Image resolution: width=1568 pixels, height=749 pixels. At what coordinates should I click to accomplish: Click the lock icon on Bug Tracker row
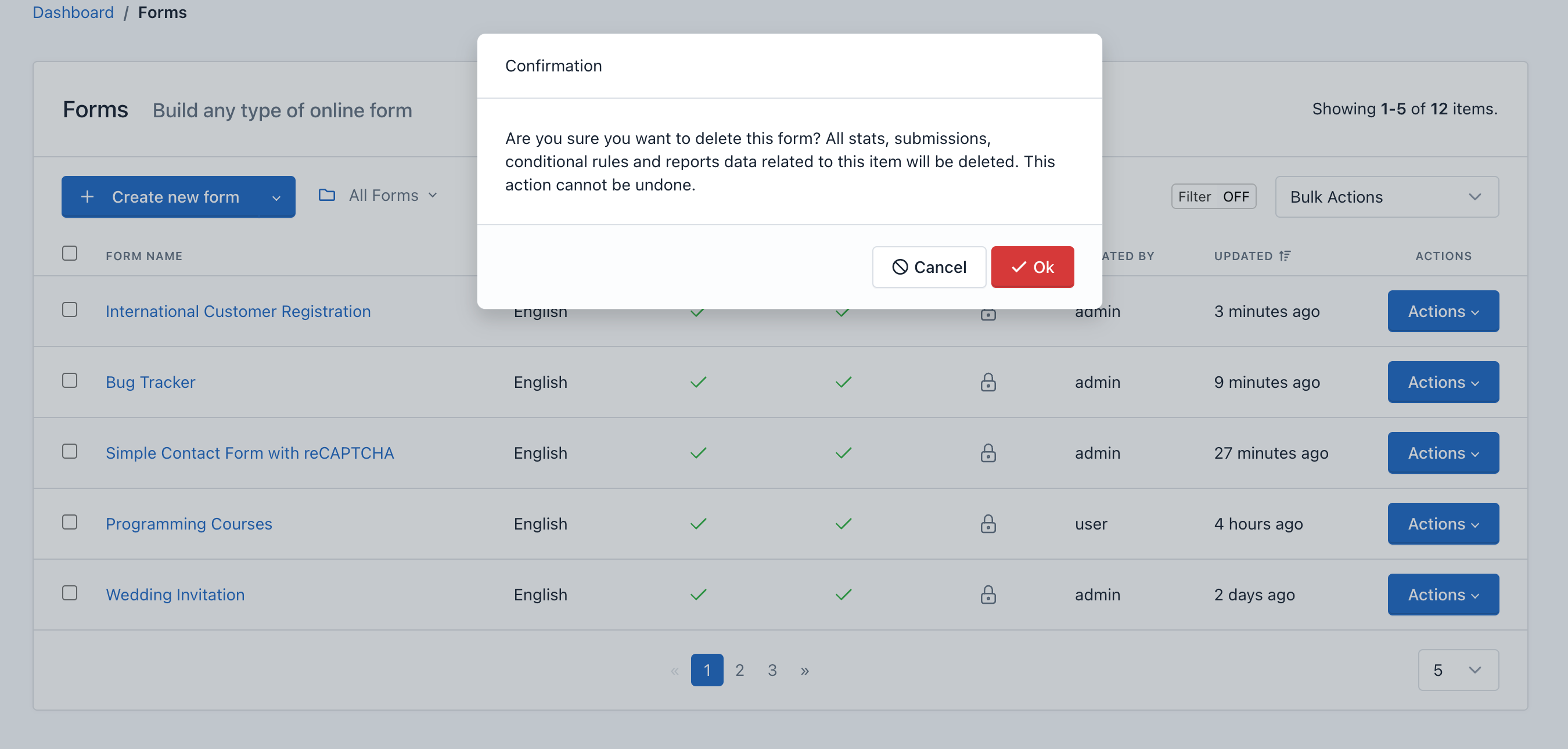click(988, 382)
